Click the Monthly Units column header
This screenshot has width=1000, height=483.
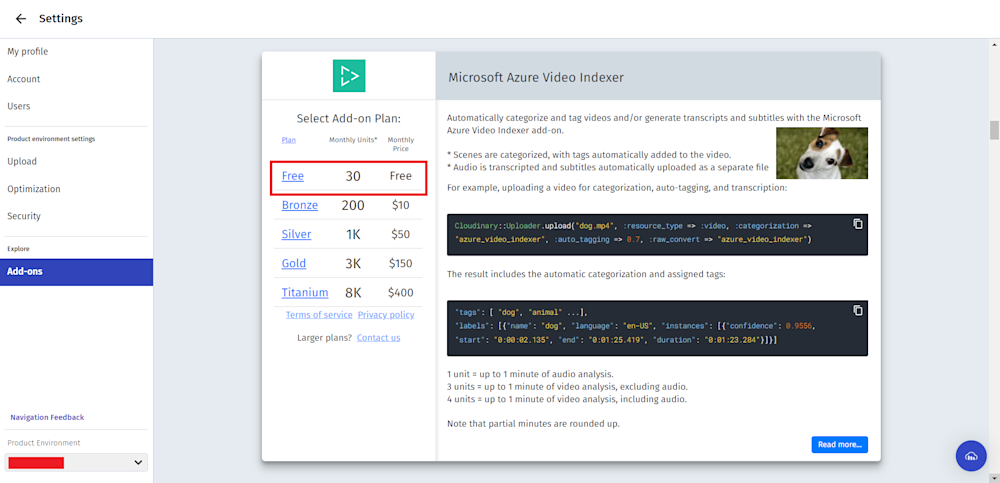353,140
